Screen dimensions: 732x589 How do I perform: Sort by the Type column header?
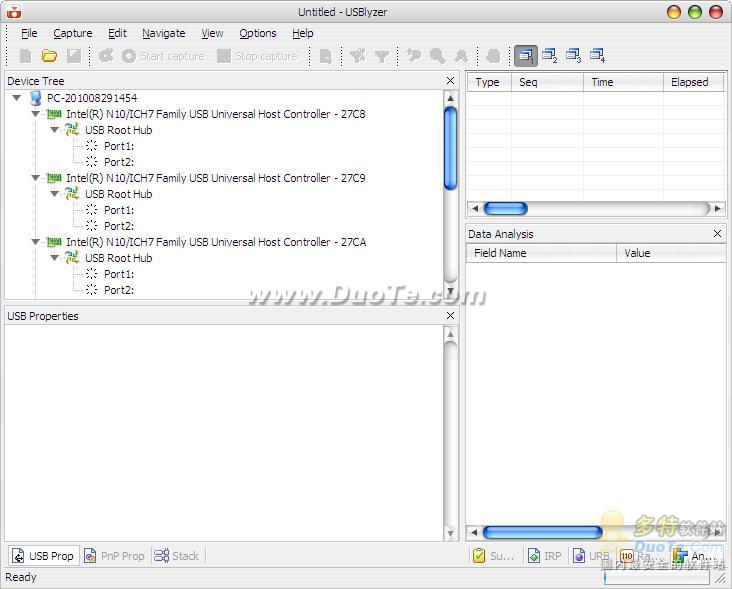click(x=489, y=82)
